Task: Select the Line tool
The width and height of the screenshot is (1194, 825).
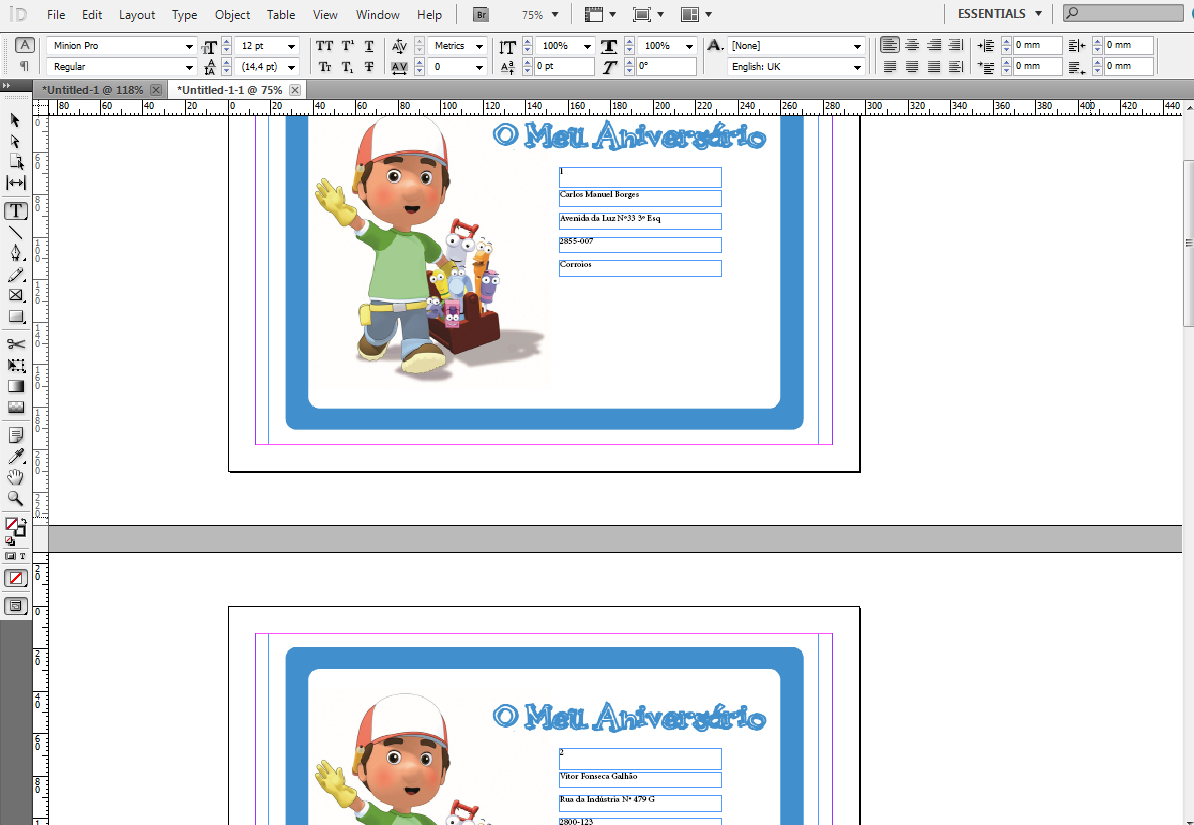Action: click(x=16, y=233)
